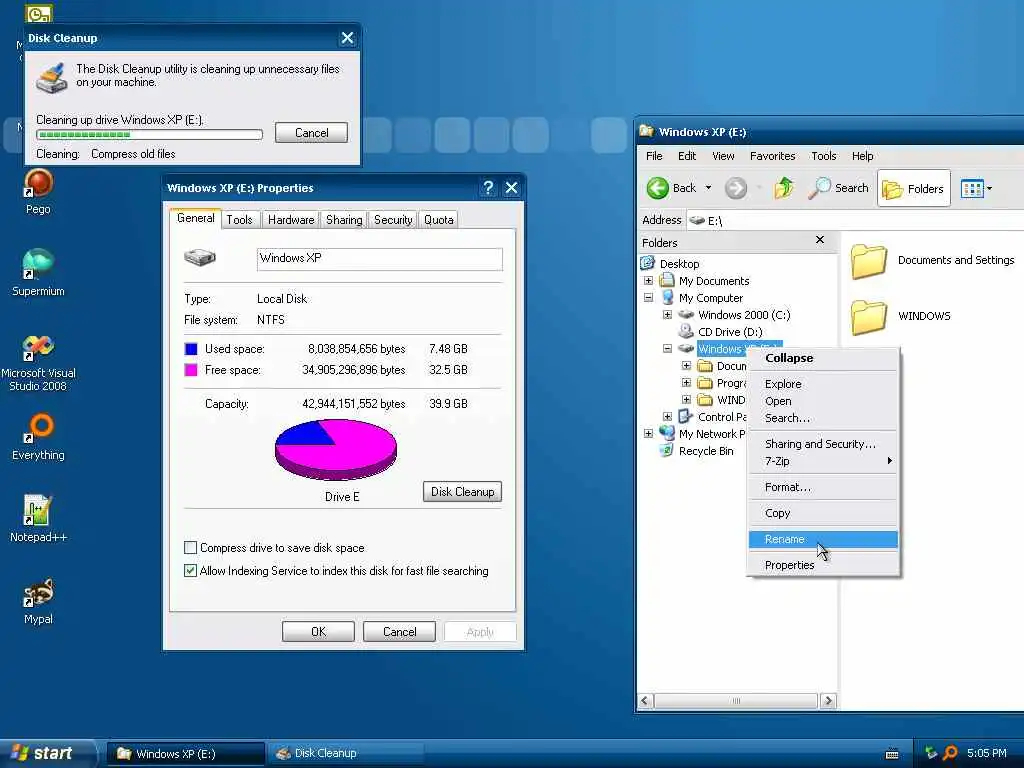Open the Pego desktop shortcut
The width and height of the screenshot is (1024, 768).
[38, 191]
